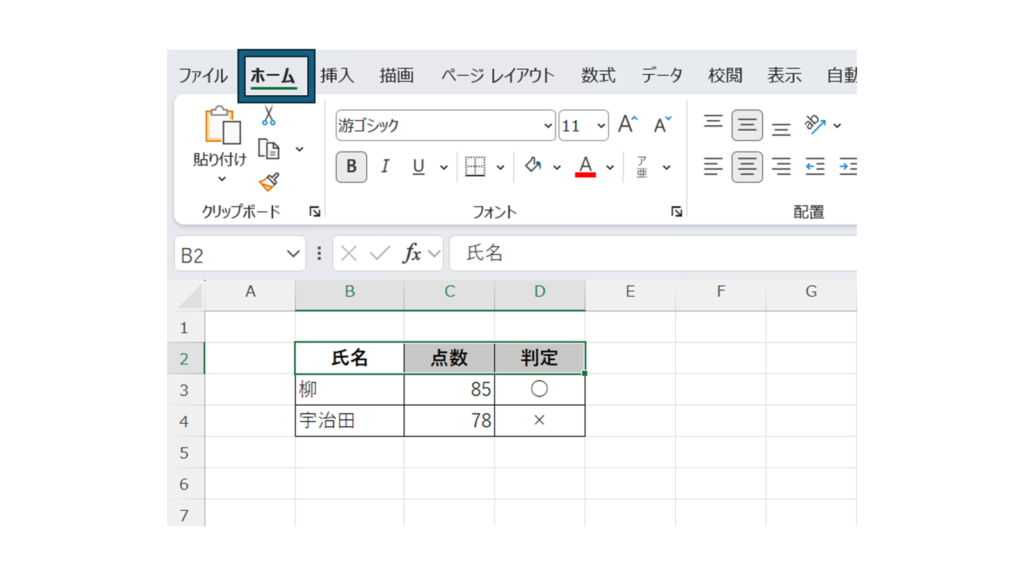Image resolution: width=1024 pixels, height=576 pixels.
Task: Open the フォント dialog launcher
Action: pyautogui.click(x=677, y=211)
